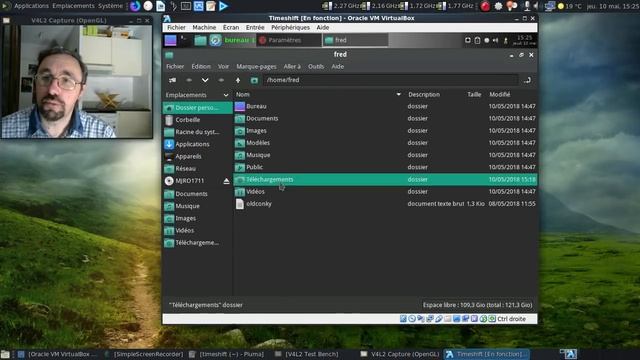The width and height of the screenshot is (640, 360).
Task: Switch to V4L2 Test Bench taskbar entry
Action: click(307, 354)
